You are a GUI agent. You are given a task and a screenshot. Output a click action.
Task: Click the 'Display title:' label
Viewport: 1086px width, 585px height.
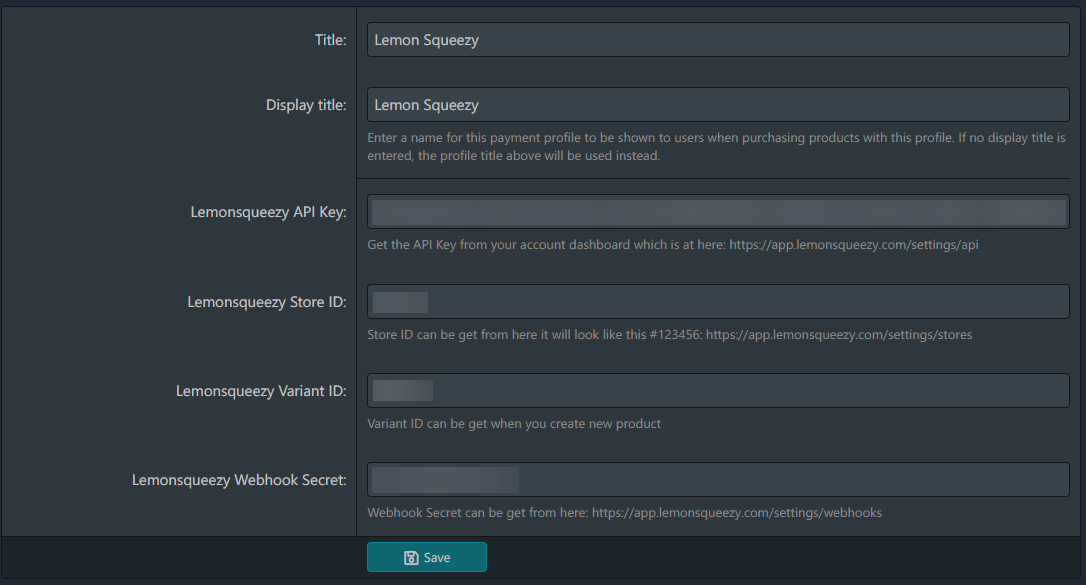306,105
